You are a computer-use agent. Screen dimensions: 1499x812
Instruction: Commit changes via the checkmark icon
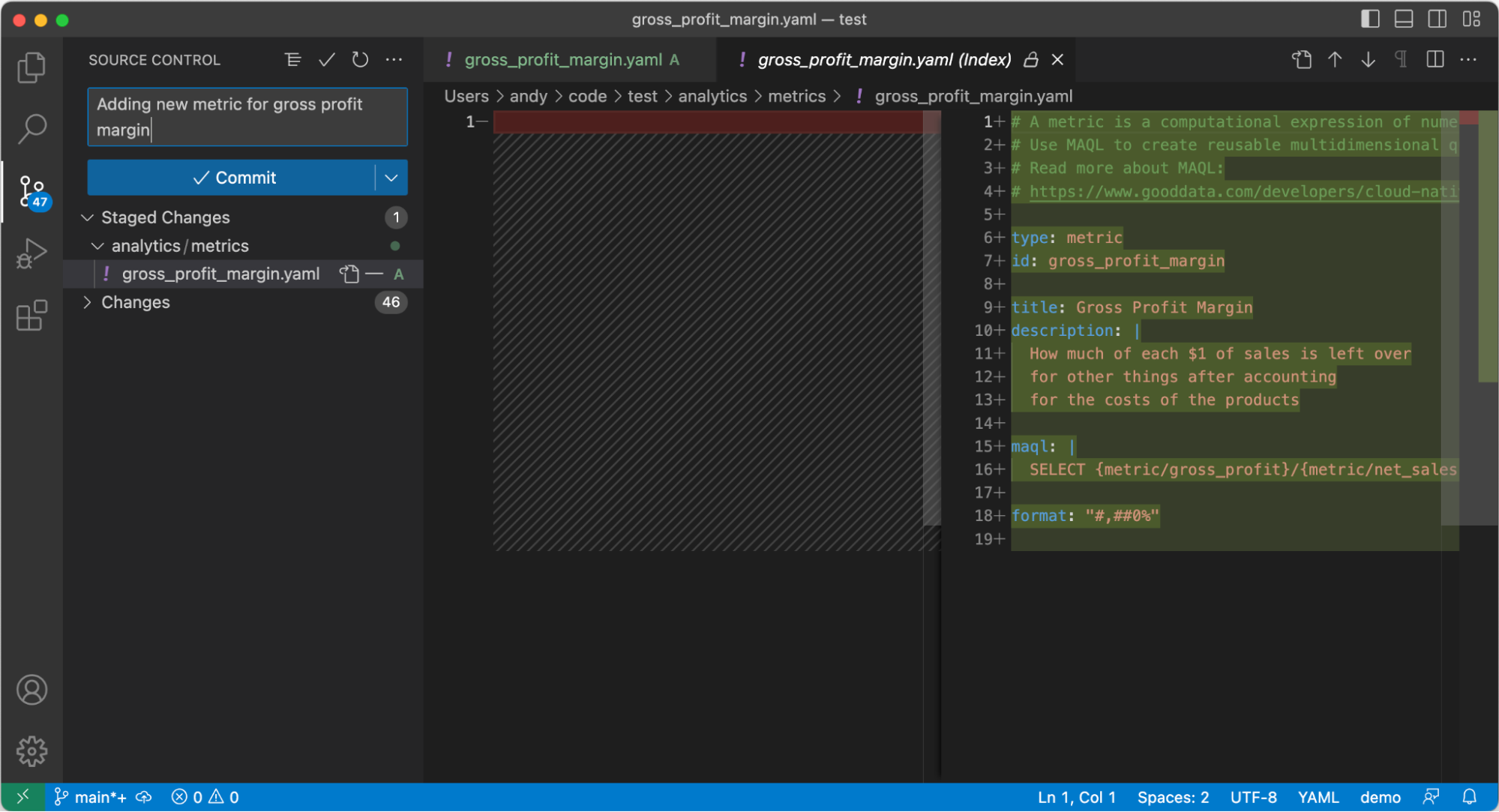(326, 59)
